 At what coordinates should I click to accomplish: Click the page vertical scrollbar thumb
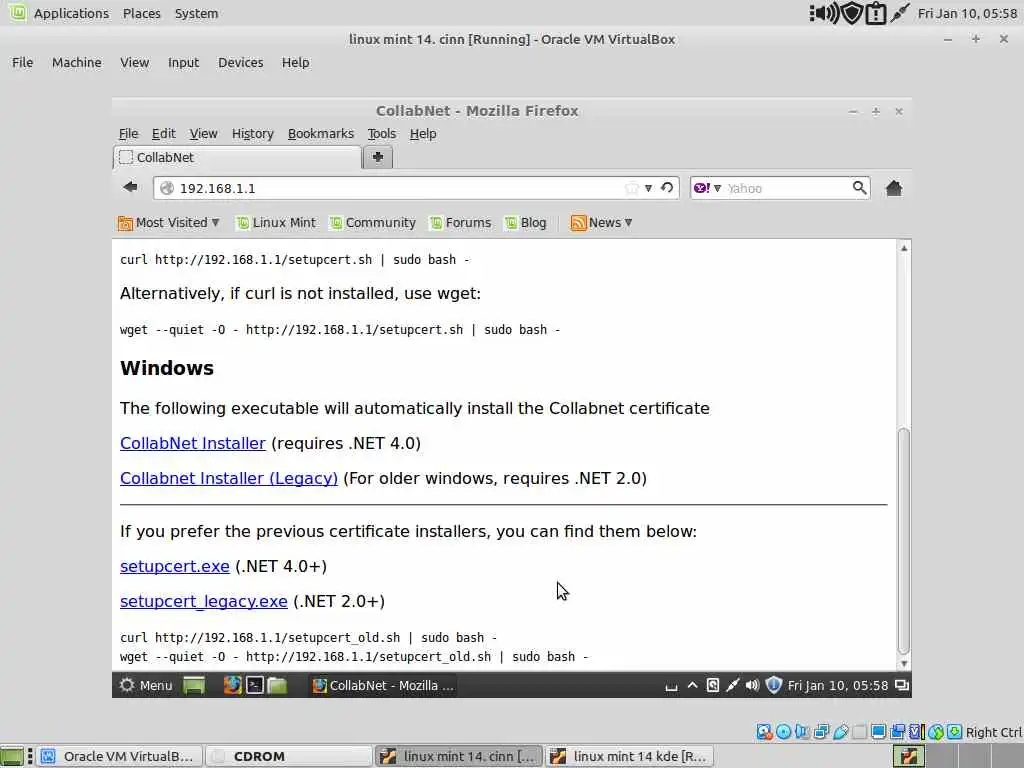pyautogui.click(x=904, y=541)
